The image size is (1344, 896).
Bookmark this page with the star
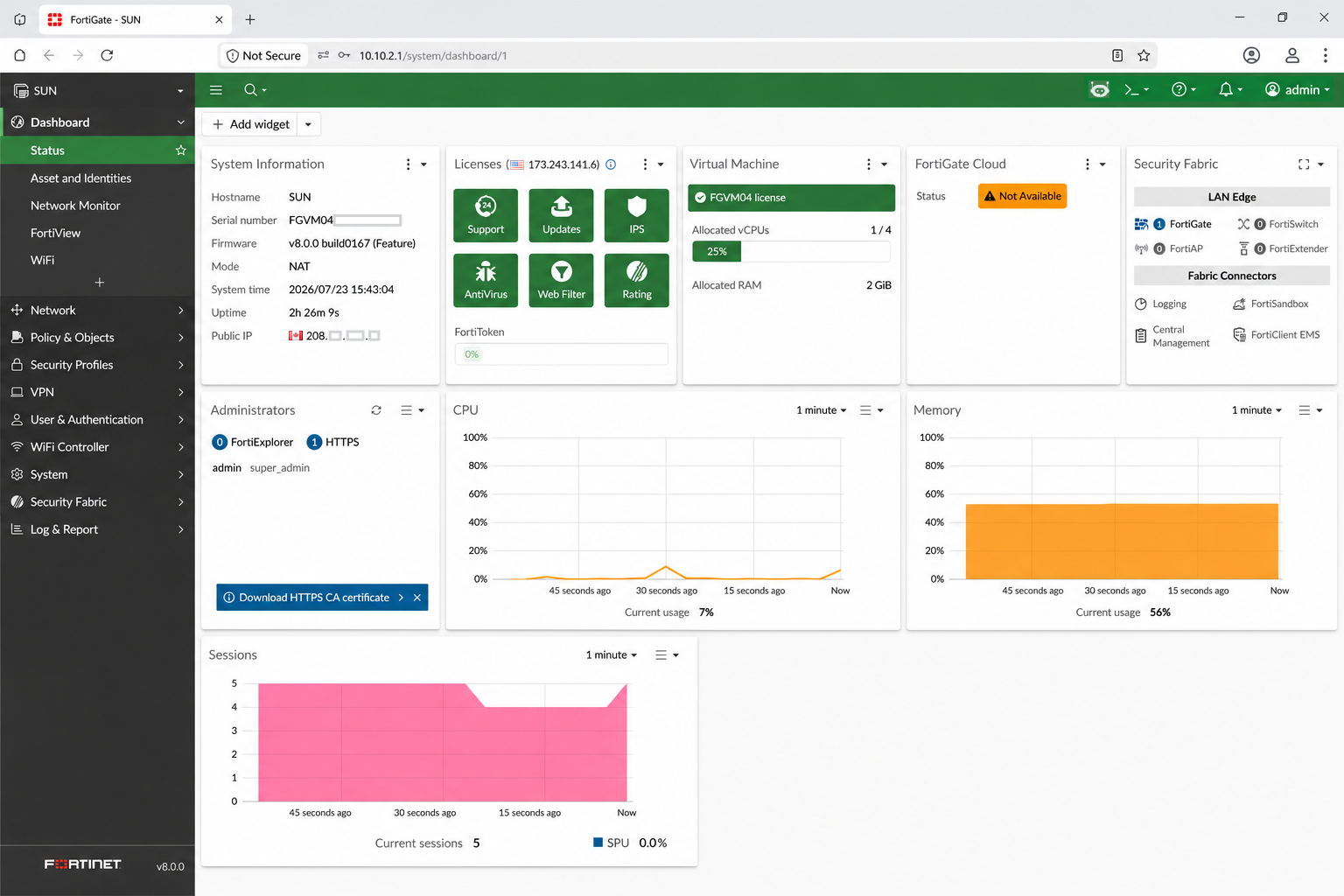click(x=1144, y=55)
